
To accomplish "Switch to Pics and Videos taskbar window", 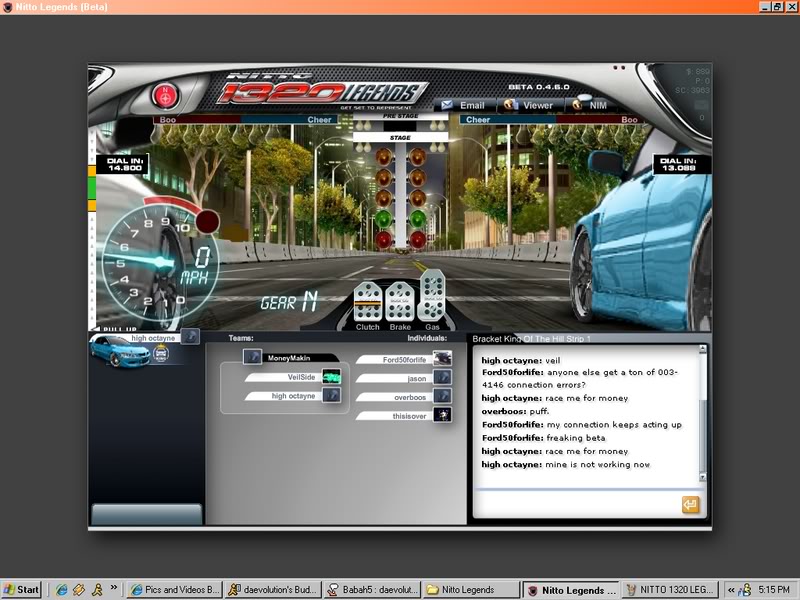I will coord(174,590).
